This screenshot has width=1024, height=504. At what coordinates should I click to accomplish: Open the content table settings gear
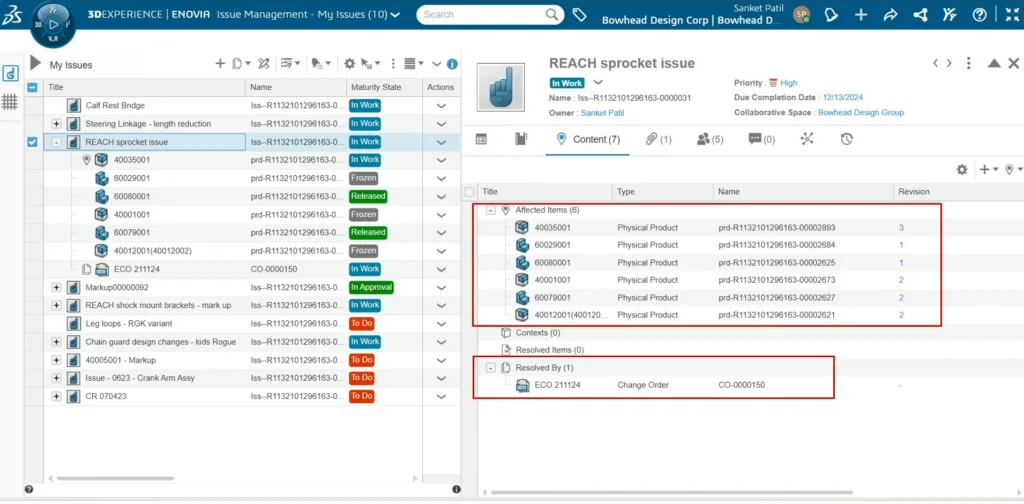(962, 170)
